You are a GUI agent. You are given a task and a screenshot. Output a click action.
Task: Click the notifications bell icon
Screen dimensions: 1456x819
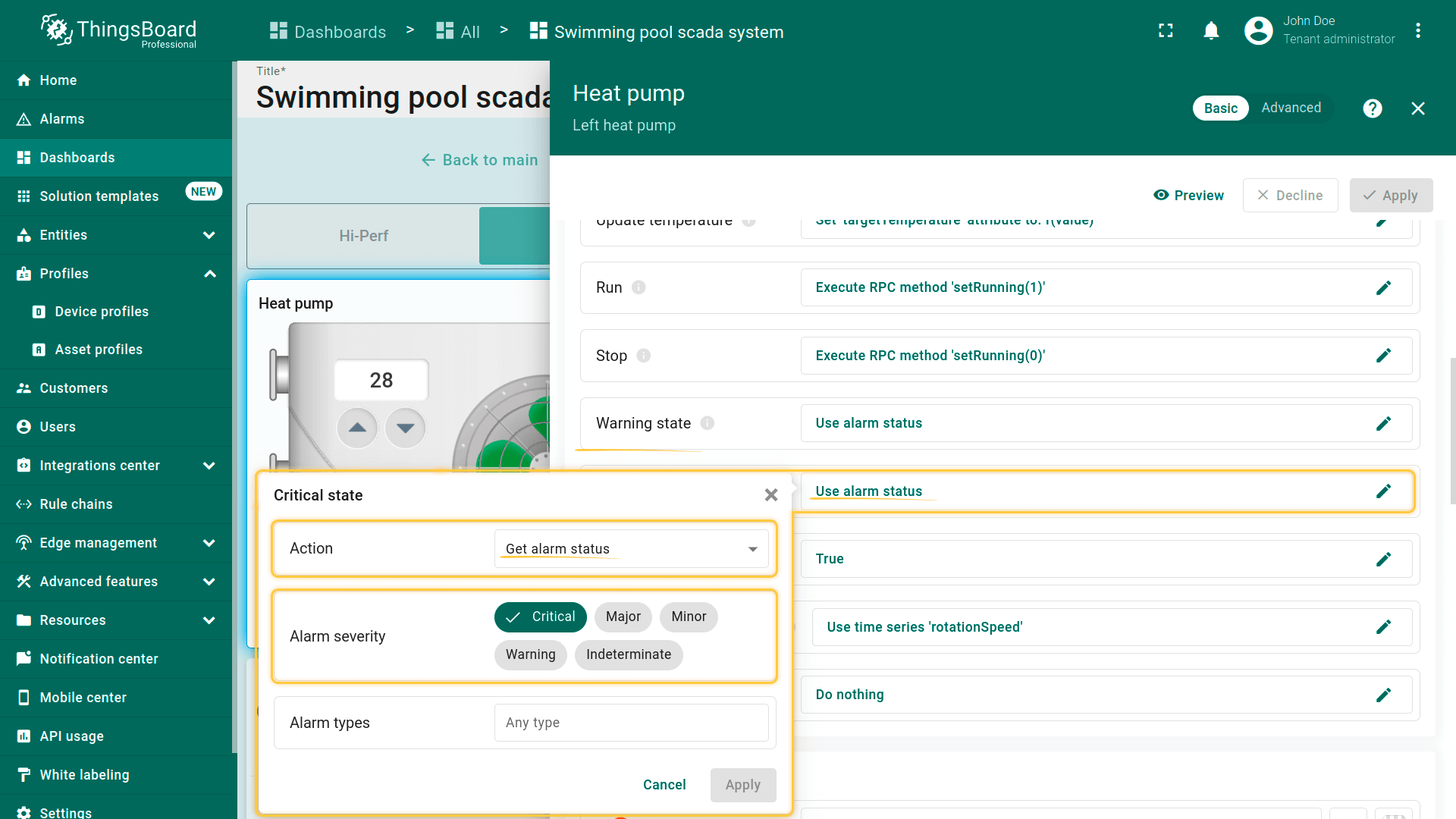[1211, 30]
